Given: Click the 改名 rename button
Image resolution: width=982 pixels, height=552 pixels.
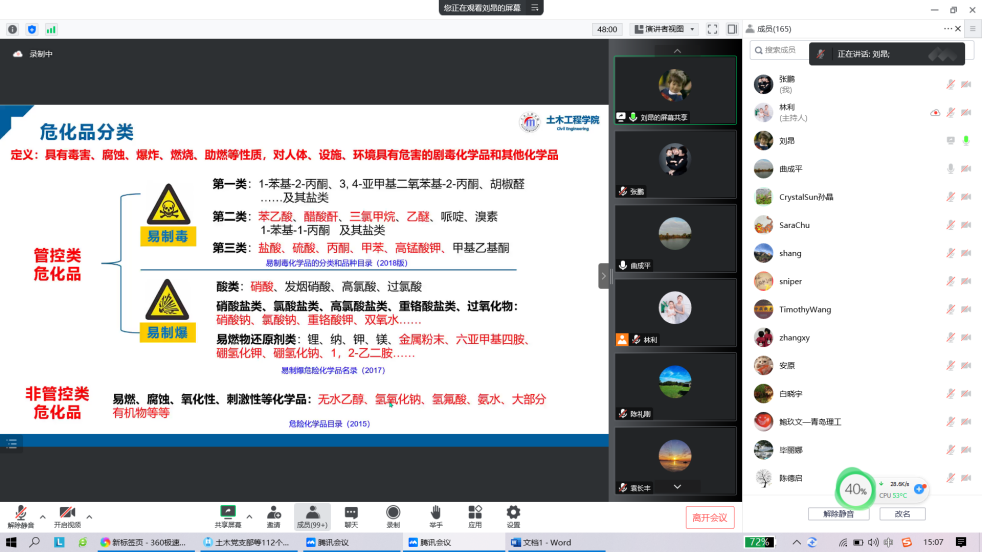Looking at the screenshot, I should pyautogui.click(x=902, y=514).
